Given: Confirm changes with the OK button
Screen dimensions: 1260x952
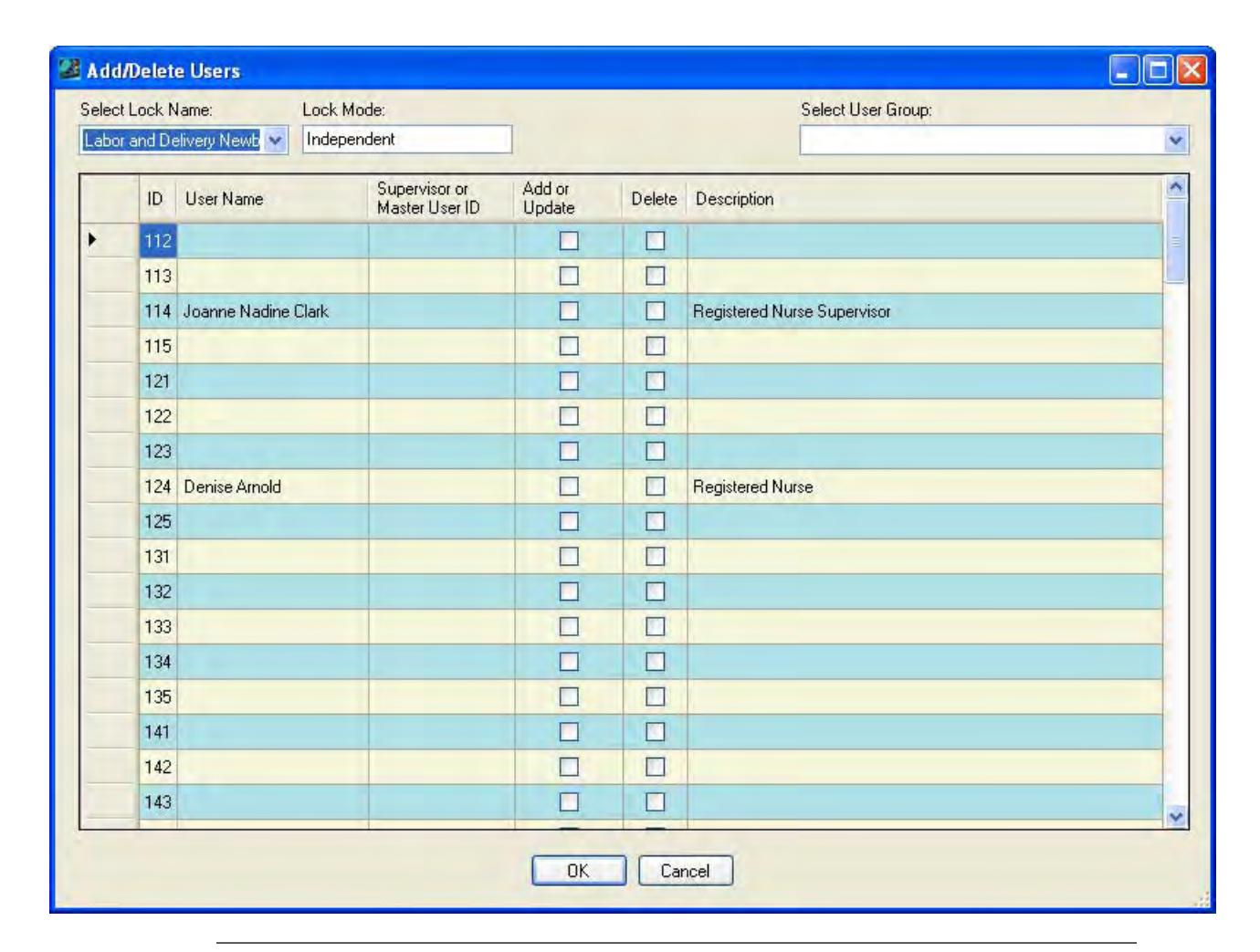Looking at the screenshot, I should (x=579, y=871).
